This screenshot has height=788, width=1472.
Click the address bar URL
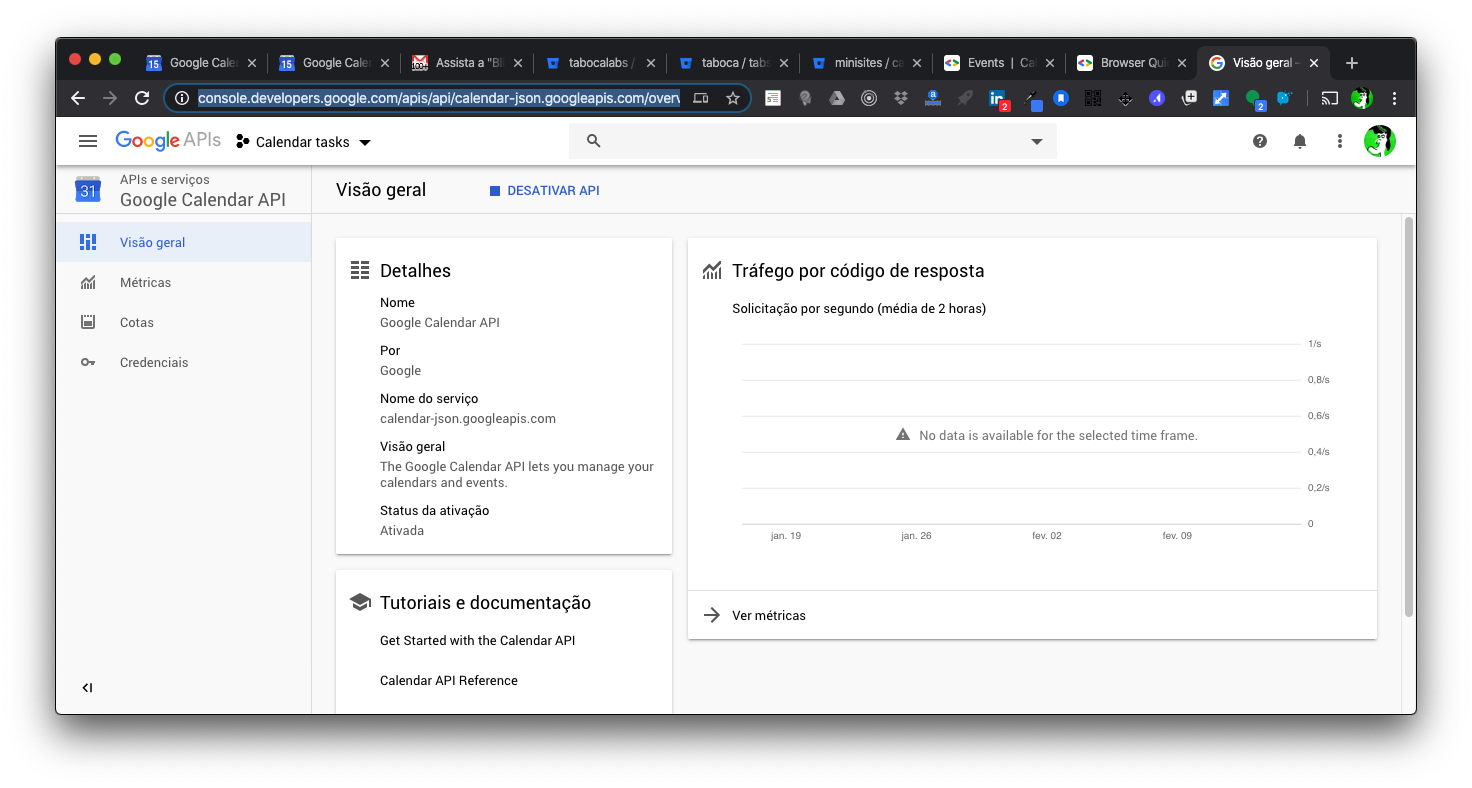click(x=438, y=98)
